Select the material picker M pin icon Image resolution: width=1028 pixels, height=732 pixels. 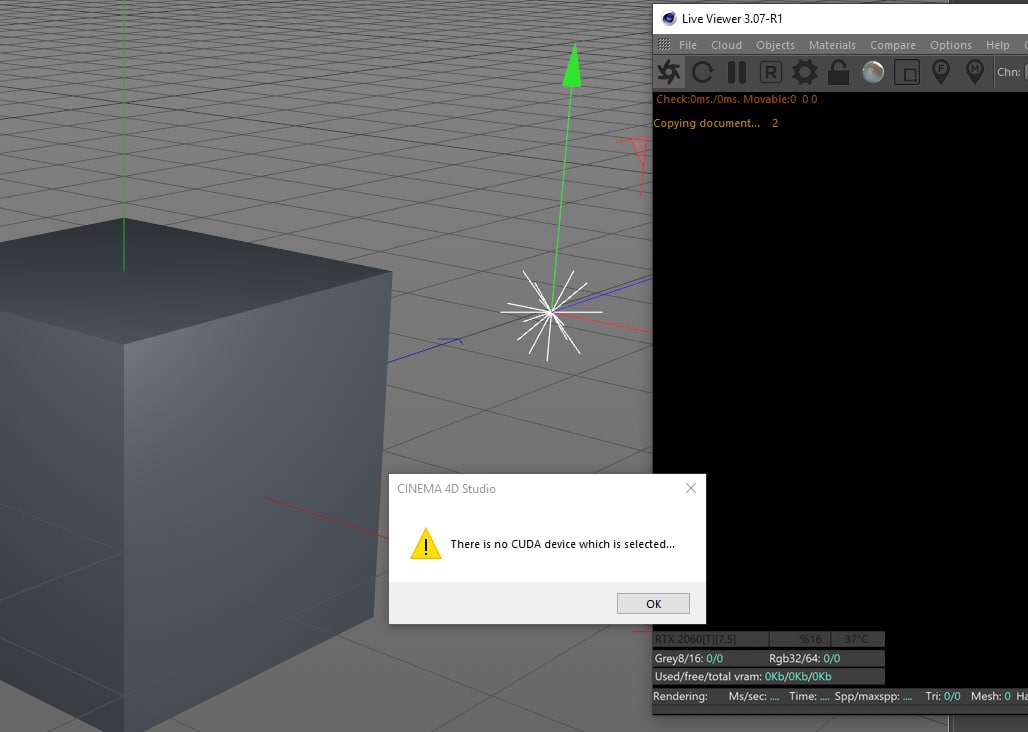click(x=975, y=71)
